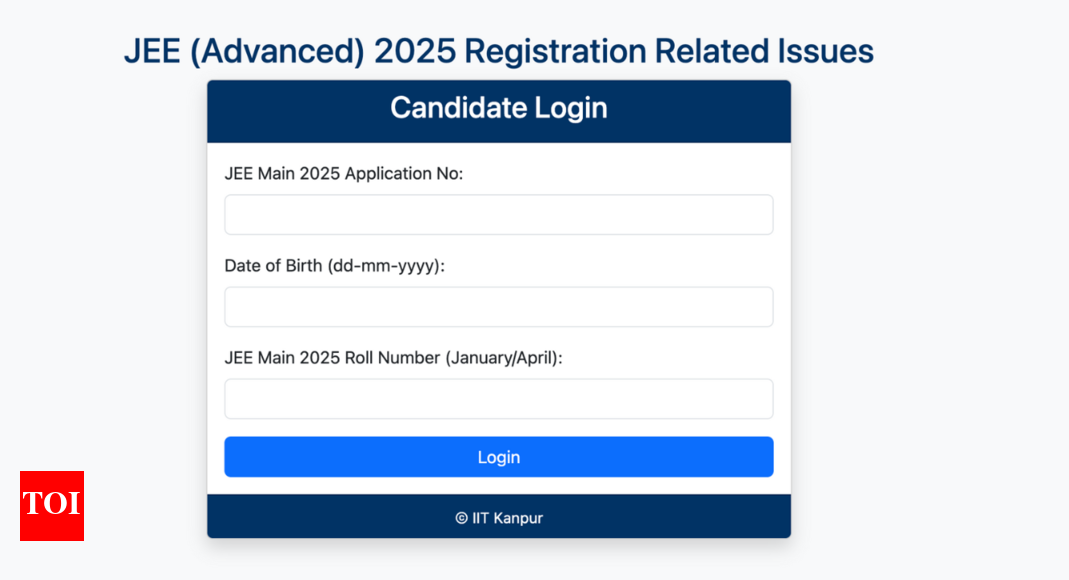Focus the JEE Main Application No field
The image size is (1069, 580).
pos(499,215)
